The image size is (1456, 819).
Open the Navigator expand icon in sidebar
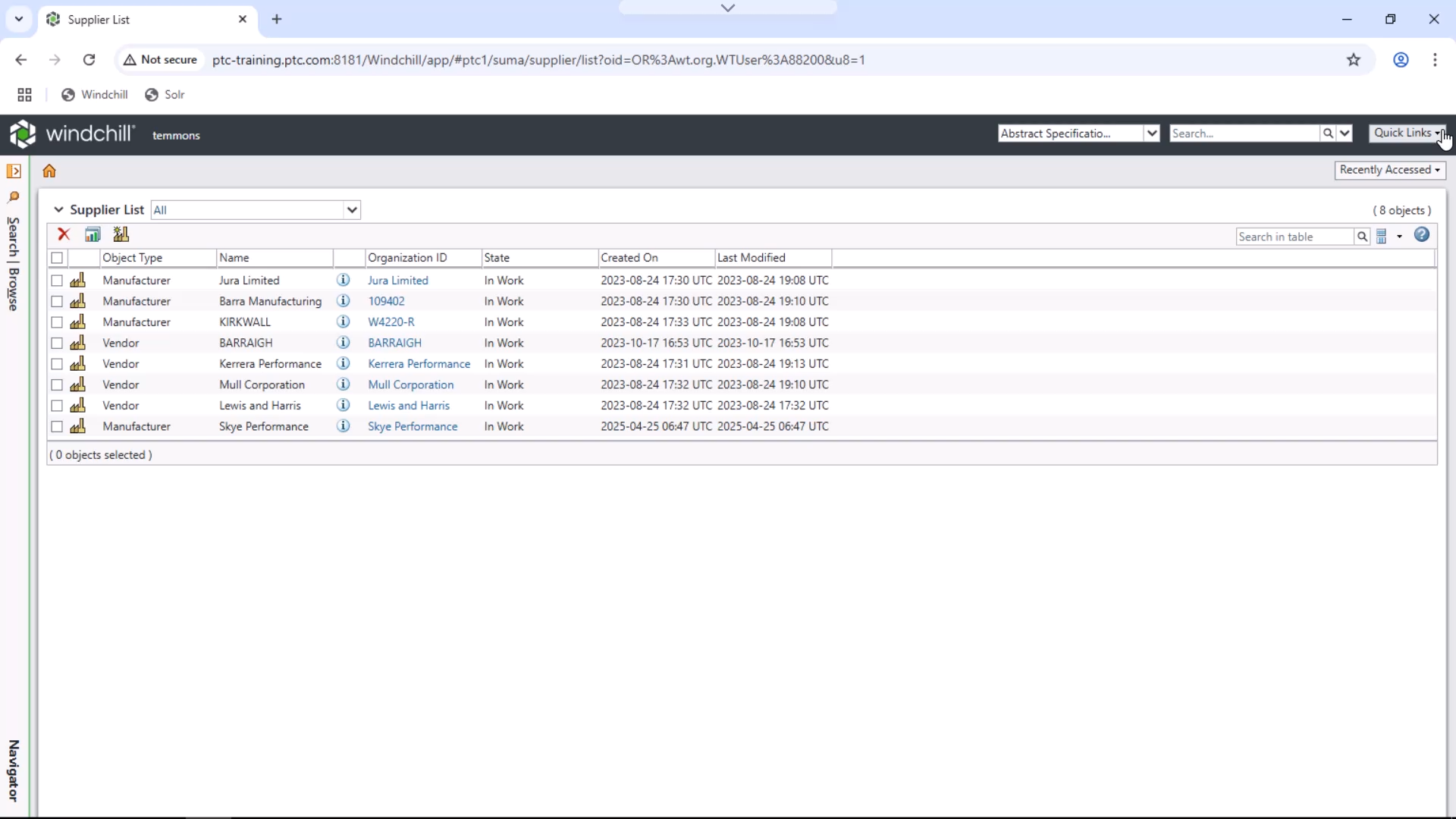tap(14, 171)
